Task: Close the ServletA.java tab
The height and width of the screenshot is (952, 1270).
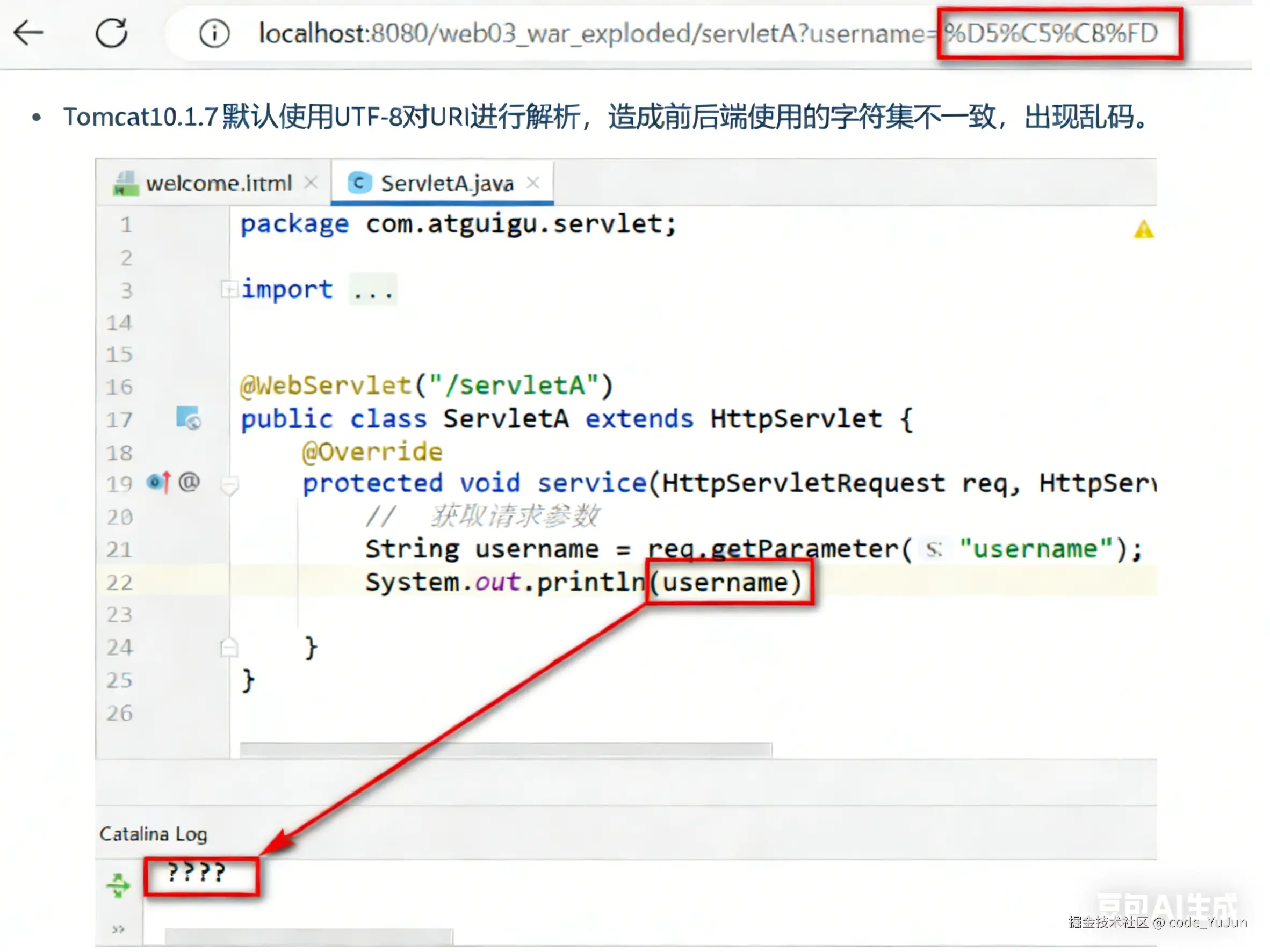Action: coord(533,183)
